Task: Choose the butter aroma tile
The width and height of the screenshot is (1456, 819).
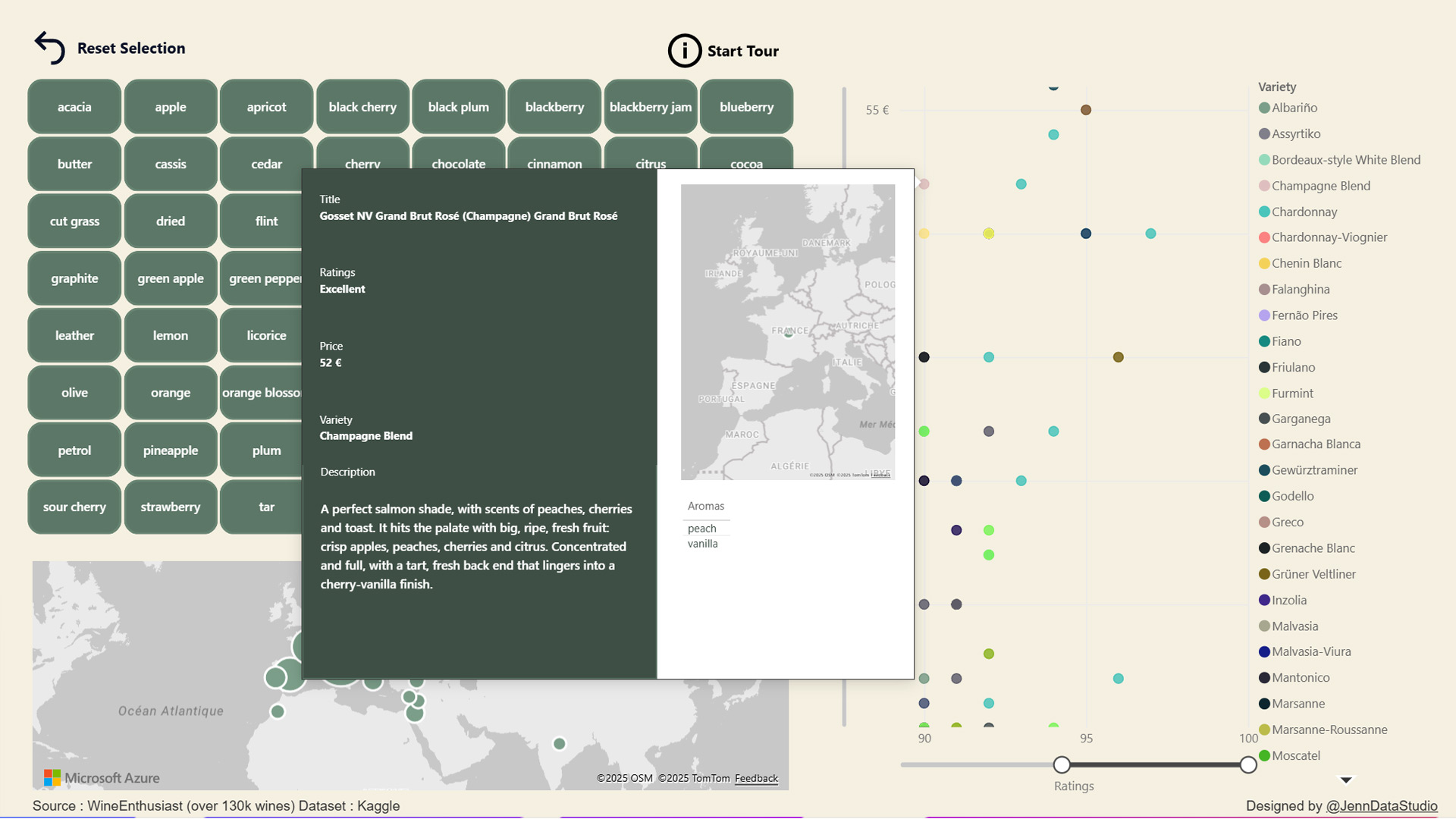Action: [x=74, y=164]
